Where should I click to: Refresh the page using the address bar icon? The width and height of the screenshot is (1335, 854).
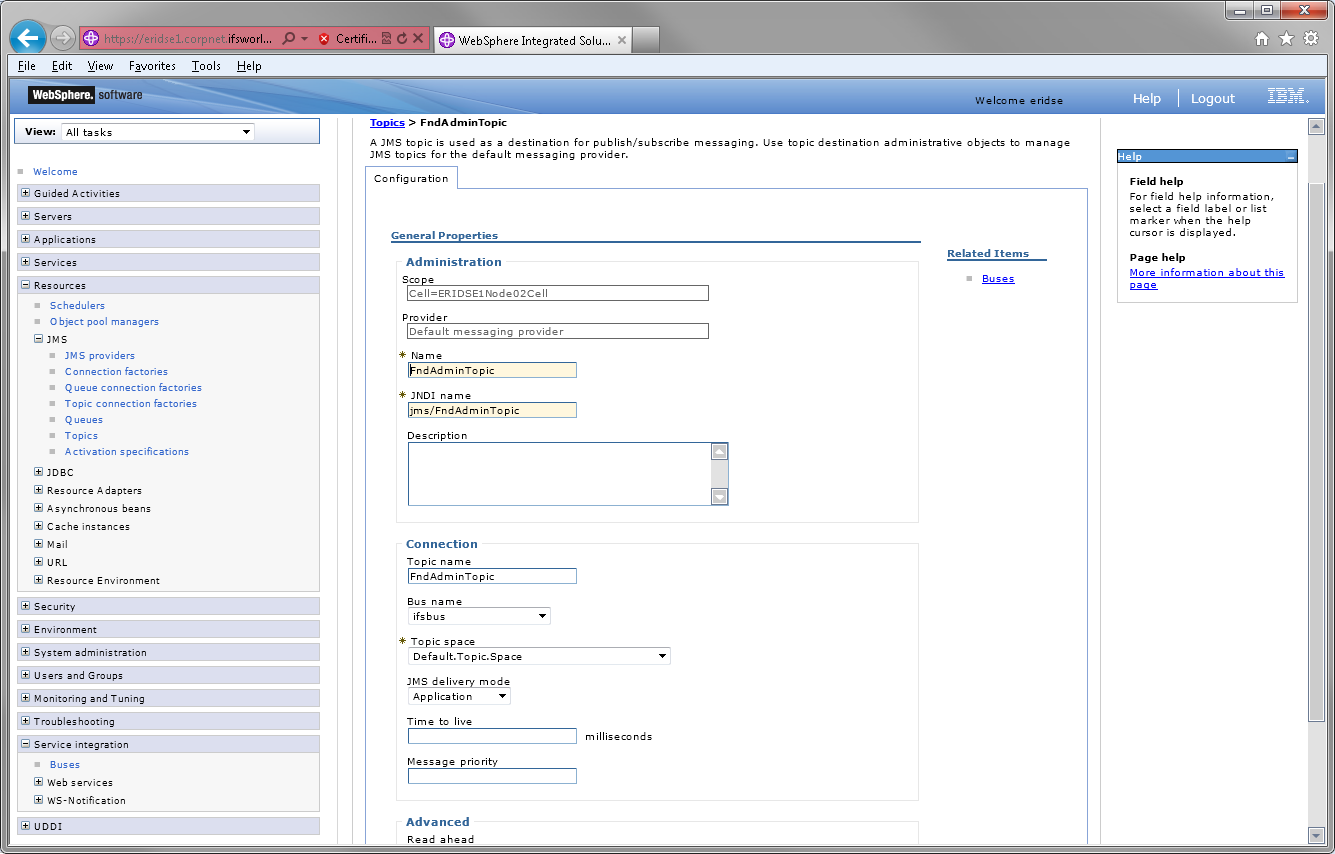[401, 38]
